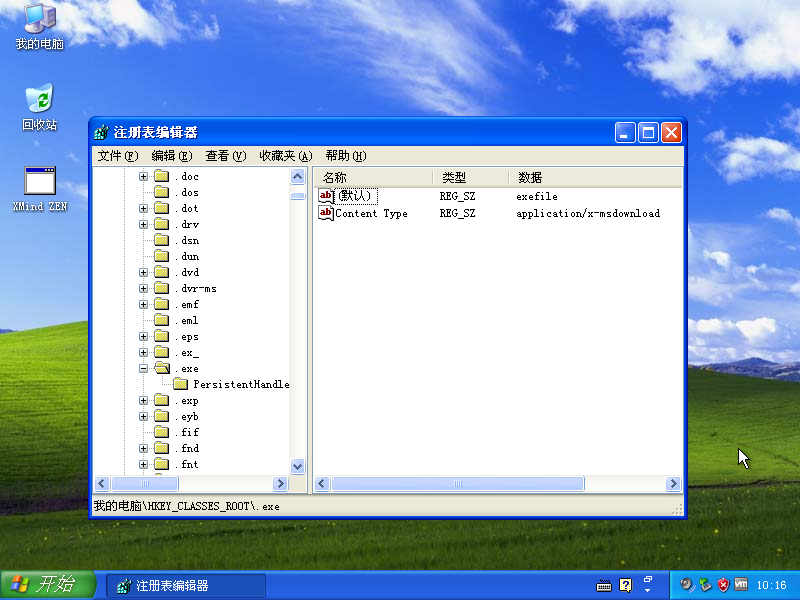Image resolution: width=800 pixels, height=600 pixels.
Task: Click the folder icon of .dsn key
Action: [162, 240]
